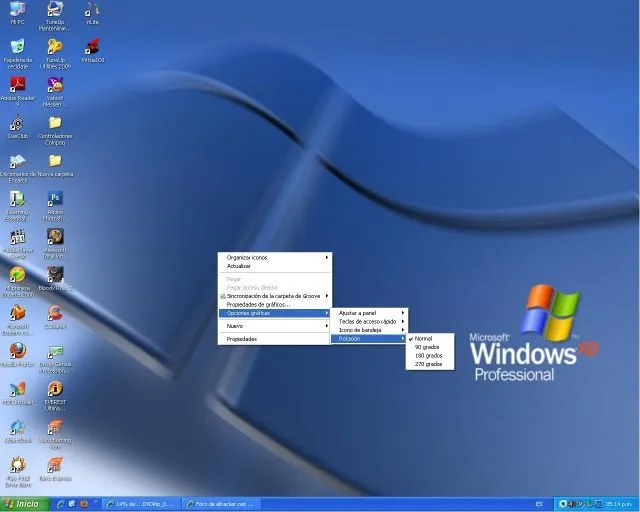This screenshot has height=512, width=640.
Task: Launch EVEREST Ultimate desktop shortcut
Action: click(55, 396)
